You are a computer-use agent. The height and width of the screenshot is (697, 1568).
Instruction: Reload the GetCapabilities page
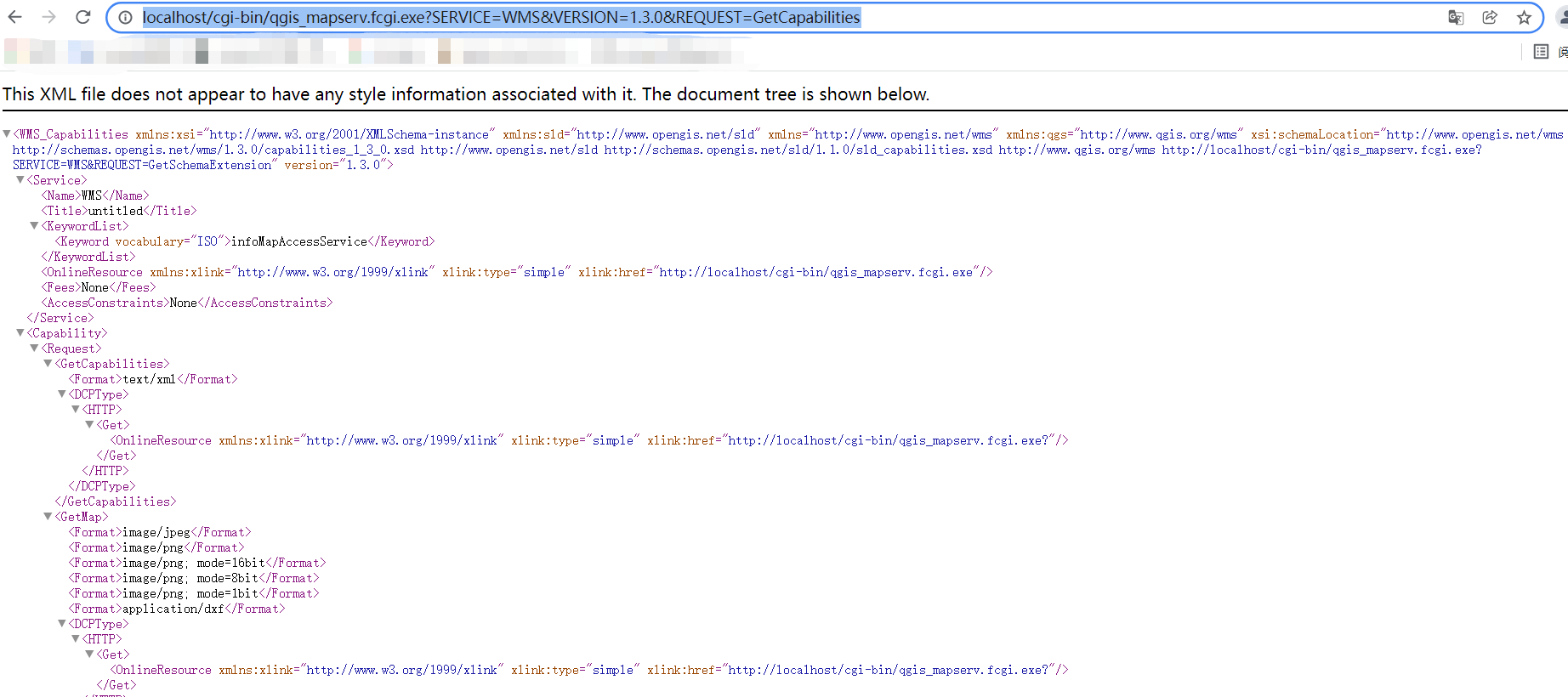[83, 17]
